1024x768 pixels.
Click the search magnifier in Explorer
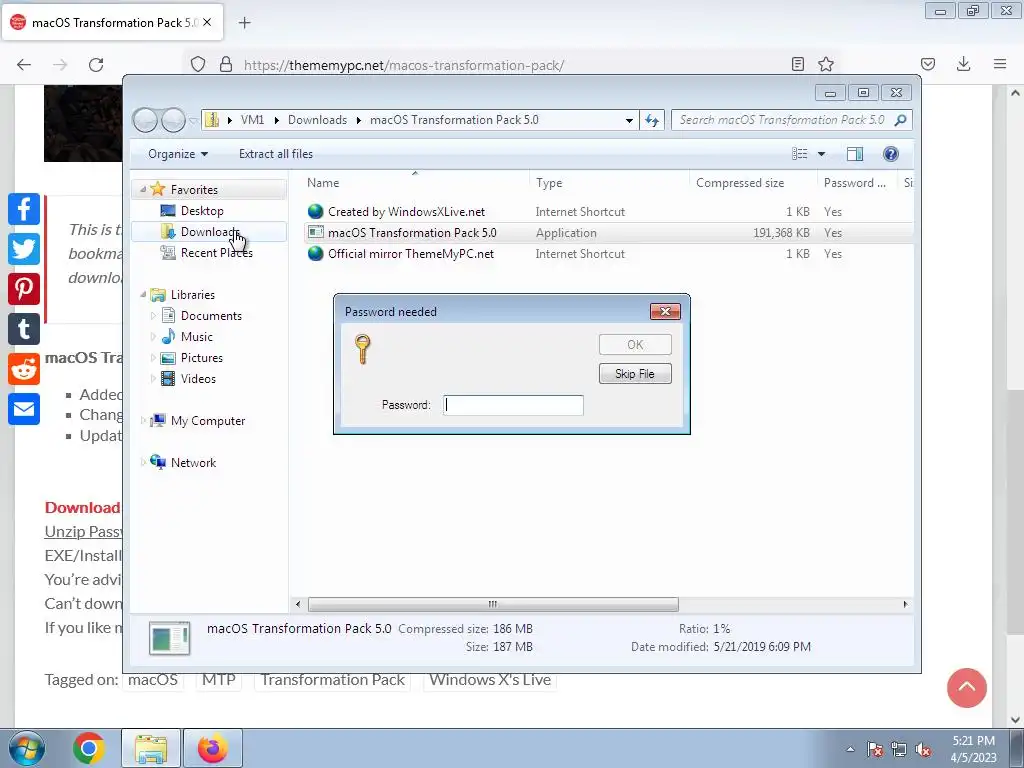901,120
